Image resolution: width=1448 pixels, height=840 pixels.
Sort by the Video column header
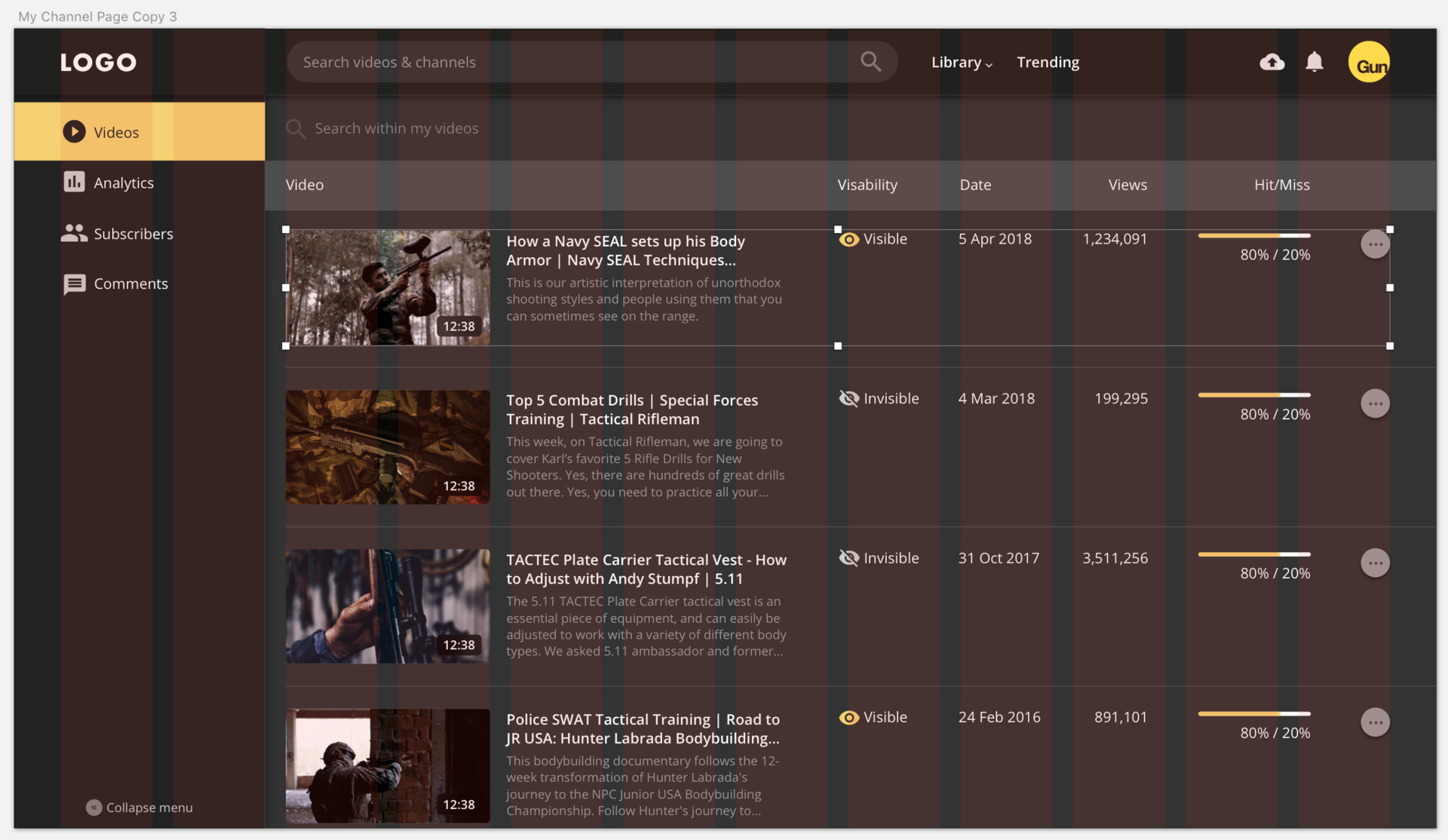(x=305, y=185)
